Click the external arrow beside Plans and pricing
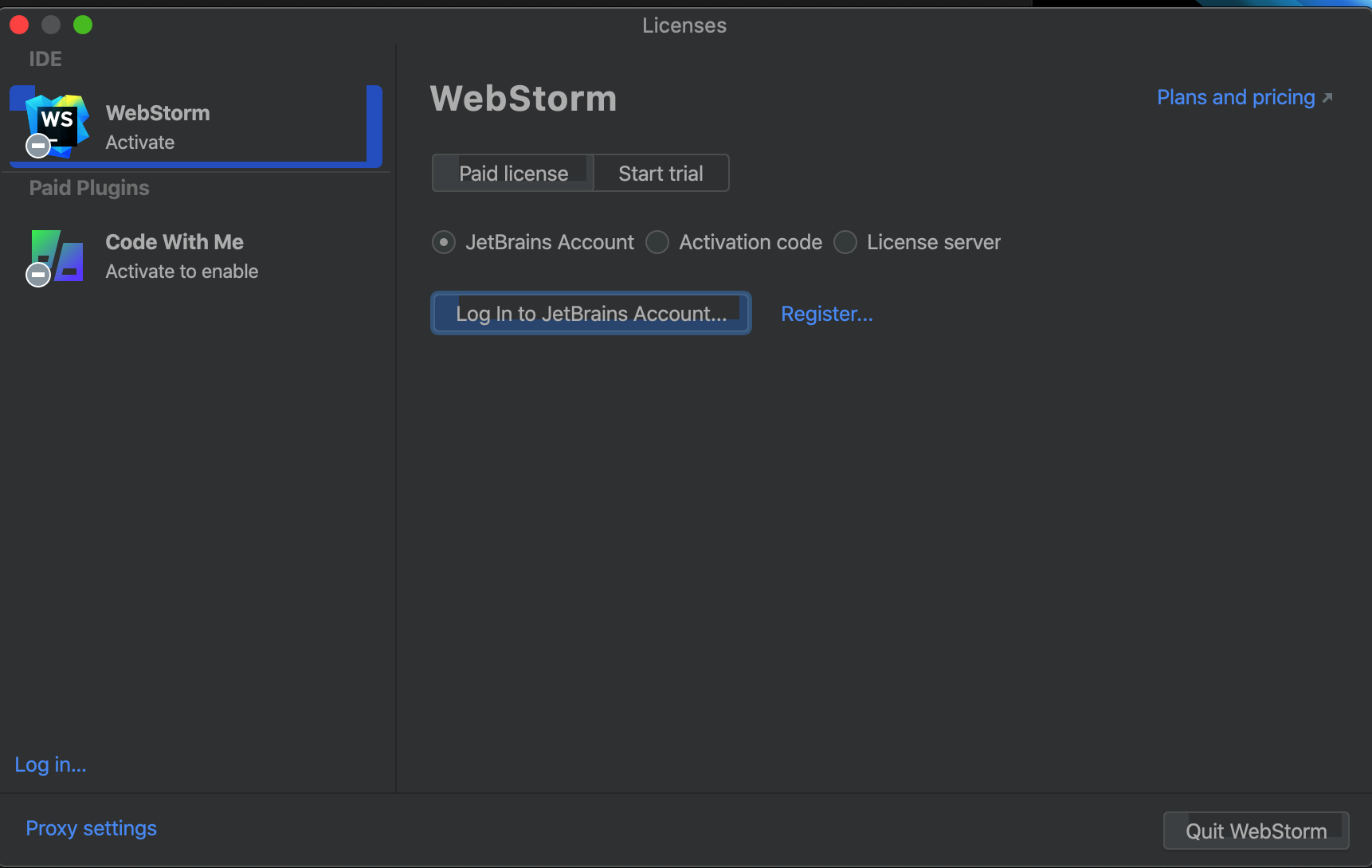 pyautogui.click(x=1327, y=98)
